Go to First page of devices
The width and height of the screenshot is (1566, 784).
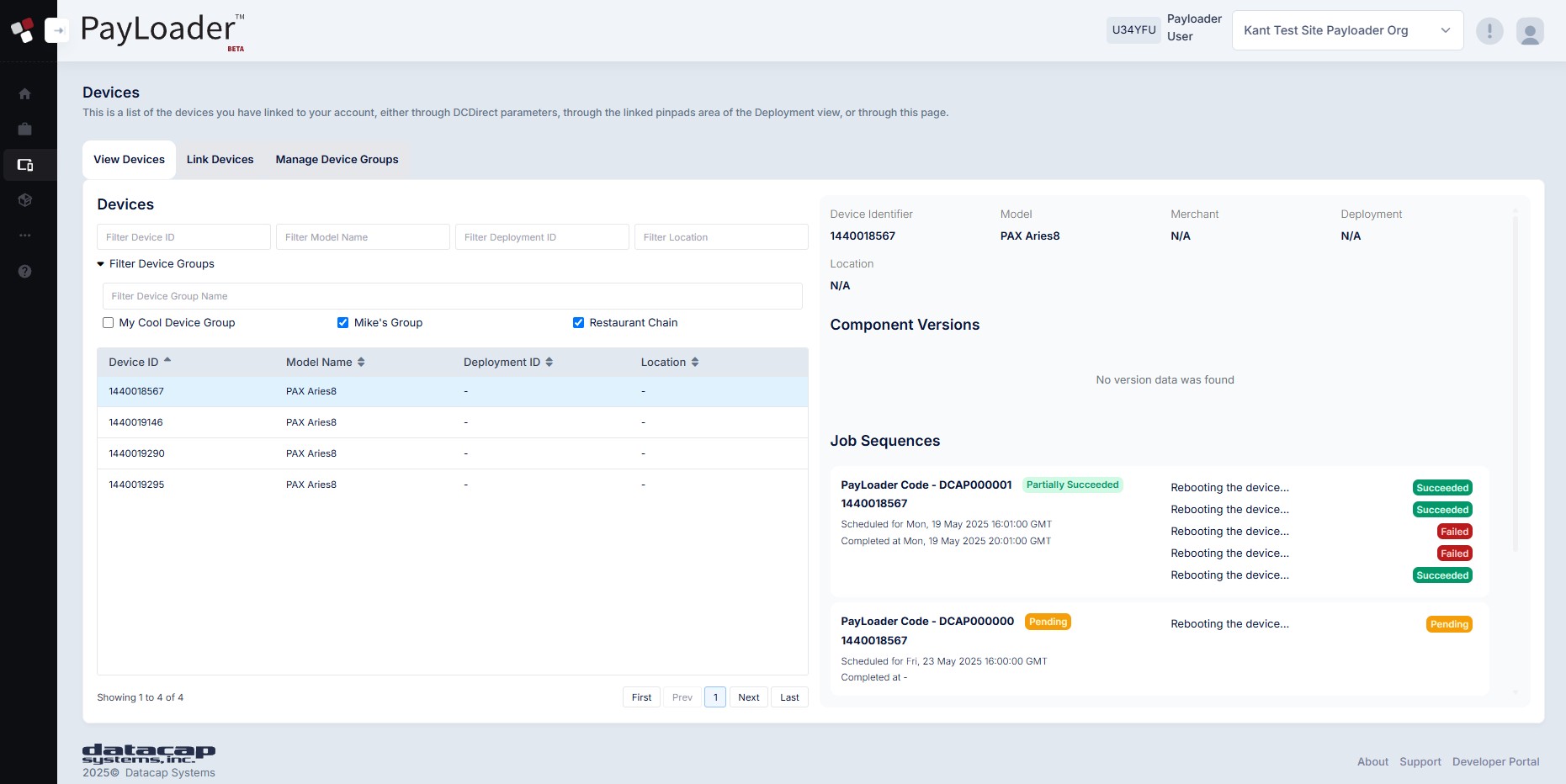pos(641,697)
